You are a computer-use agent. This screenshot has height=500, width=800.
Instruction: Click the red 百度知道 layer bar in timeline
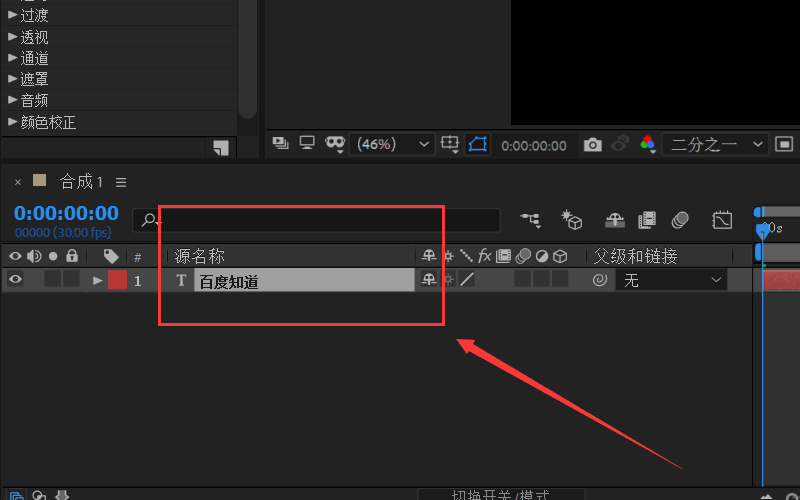point(782,280)
